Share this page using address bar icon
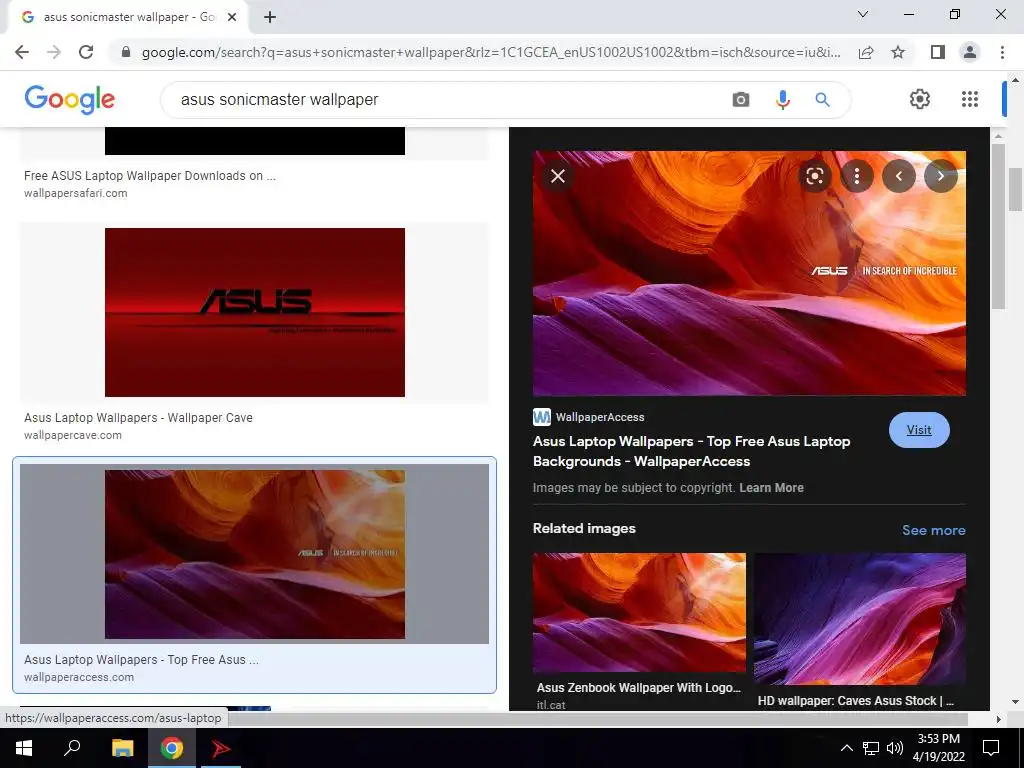 pos(866,52)
